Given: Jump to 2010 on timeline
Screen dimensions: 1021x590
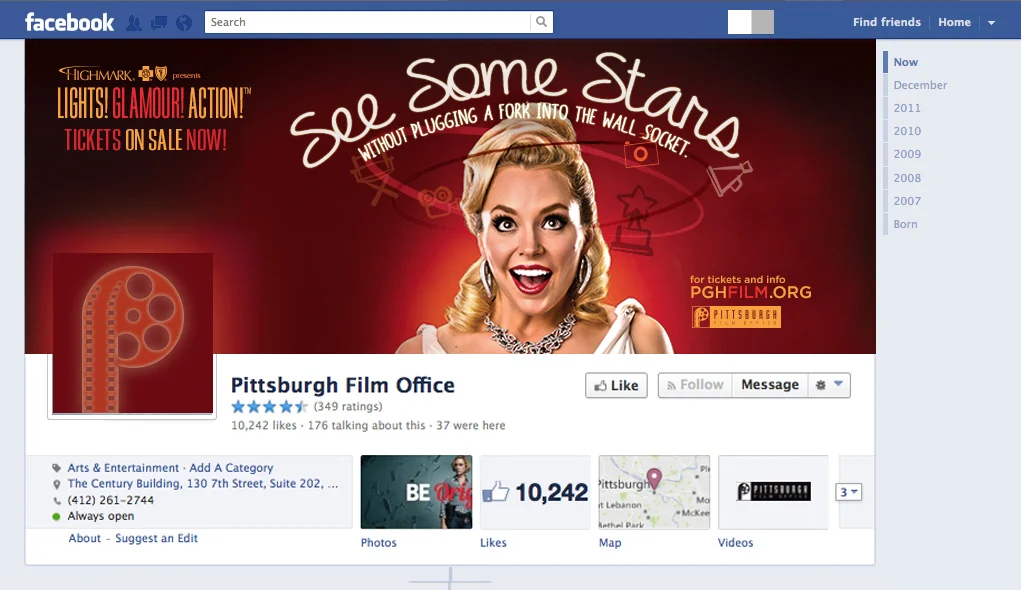Looking at the screenshot, I should [x=907, y=131].
